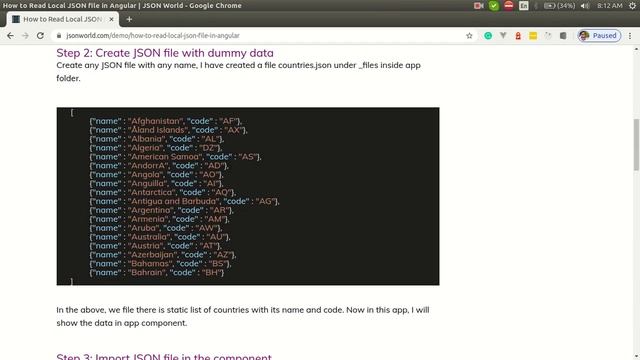
Task: Click the Antigua and Barbuda code line
Action: click(184, 201)
